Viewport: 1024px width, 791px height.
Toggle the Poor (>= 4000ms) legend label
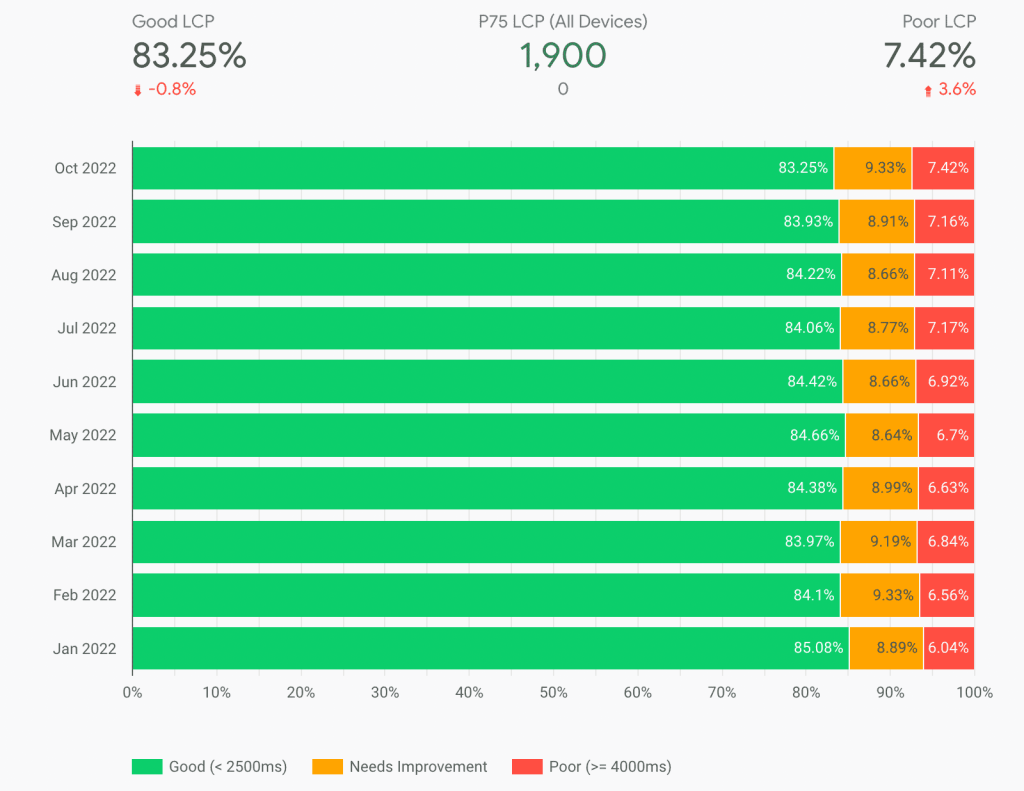(x=610, y=767)
